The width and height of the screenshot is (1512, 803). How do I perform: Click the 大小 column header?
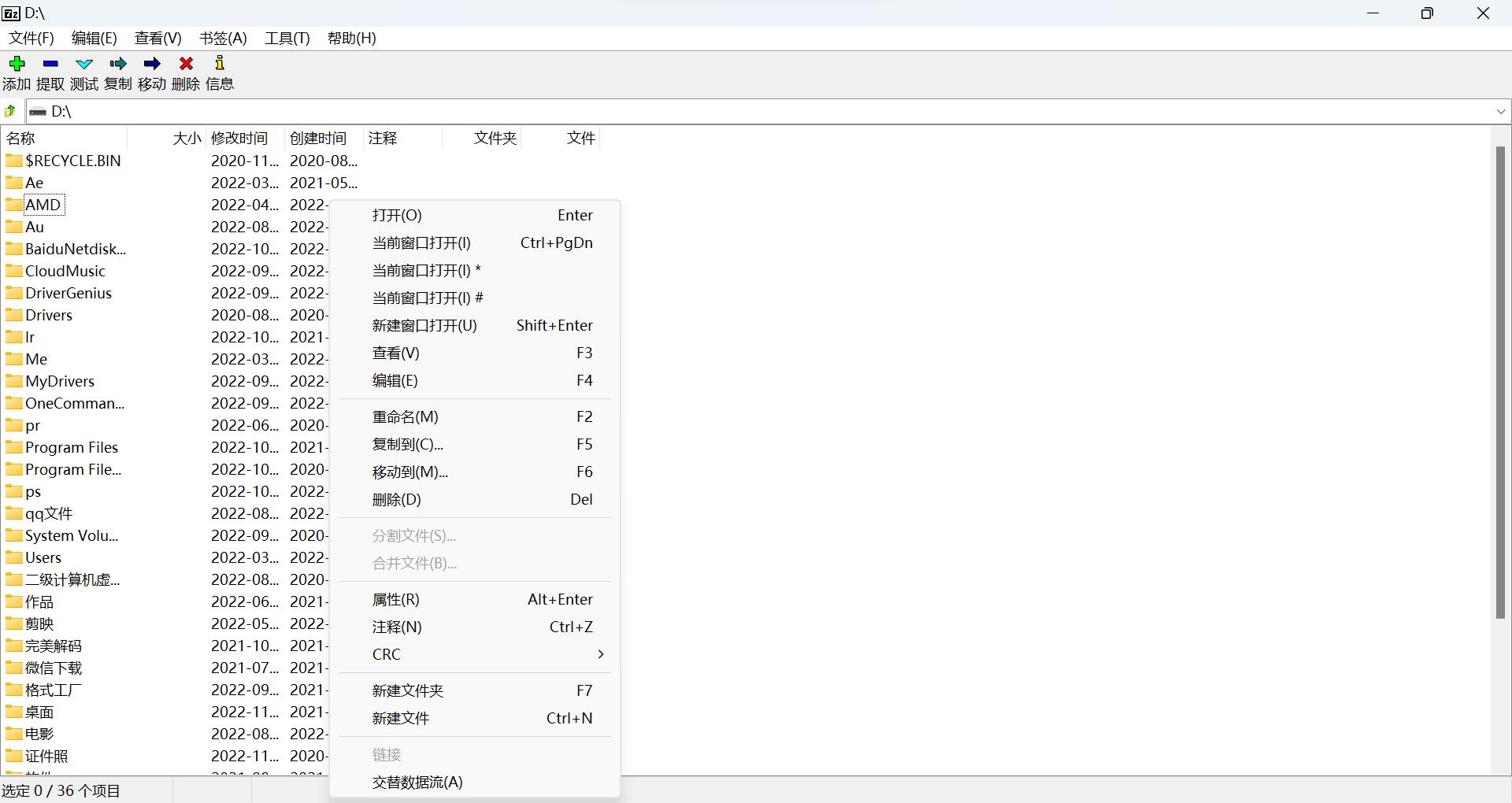(186, 138)
